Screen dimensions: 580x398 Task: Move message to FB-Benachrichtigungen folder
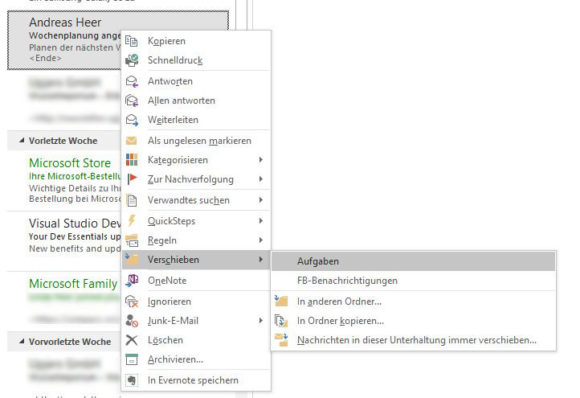414,280
